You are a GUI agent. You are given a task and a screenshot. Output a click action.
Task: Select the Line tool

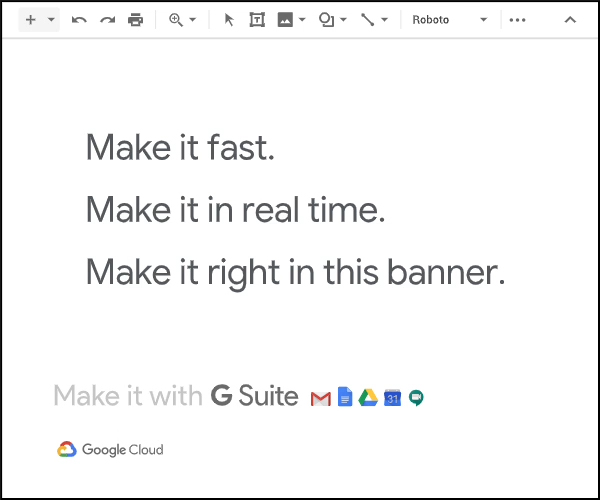[x=368, y=20]
